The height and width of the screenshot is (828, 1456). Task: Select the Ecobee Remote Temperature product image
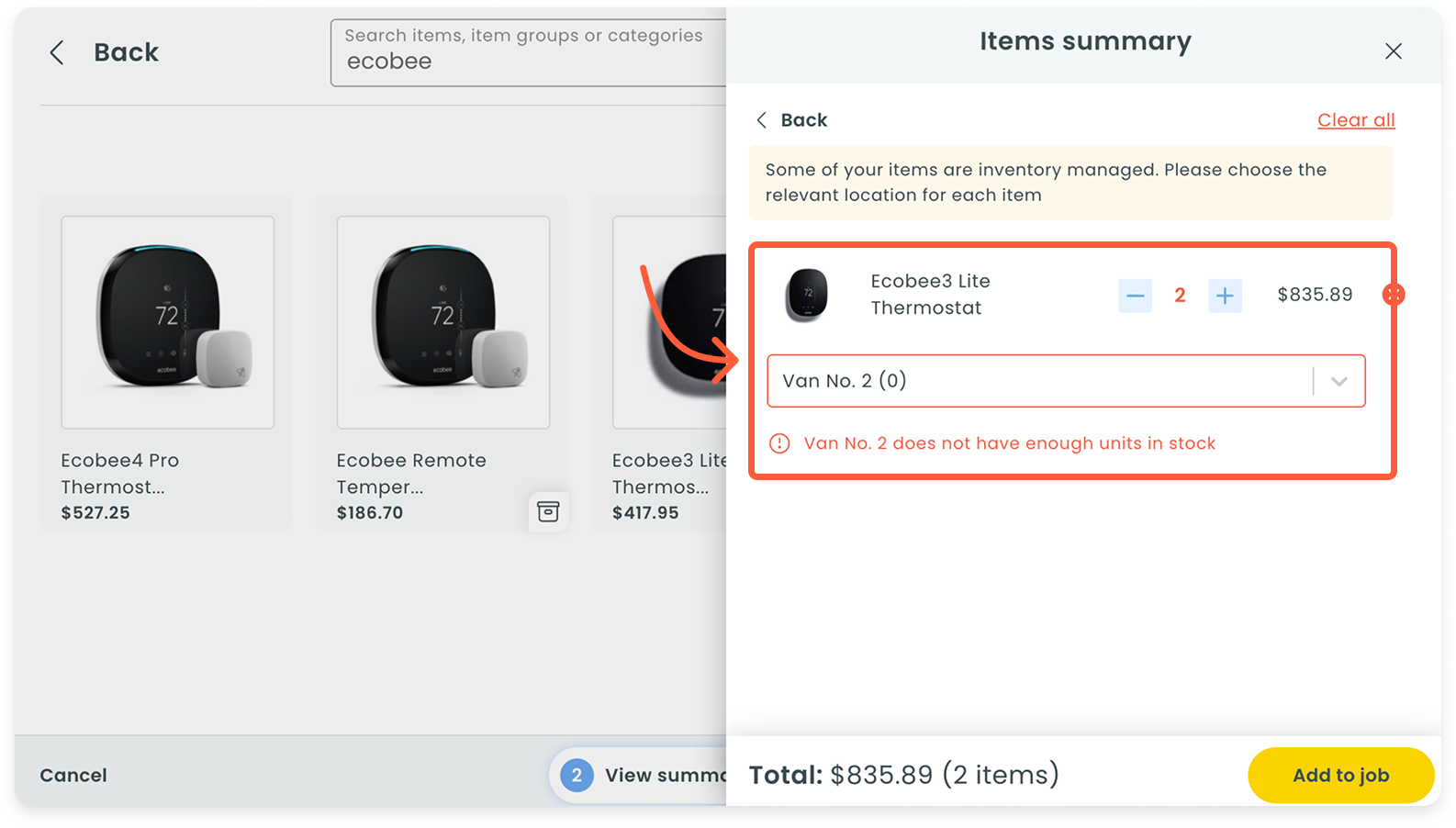(x=443, y=322)
